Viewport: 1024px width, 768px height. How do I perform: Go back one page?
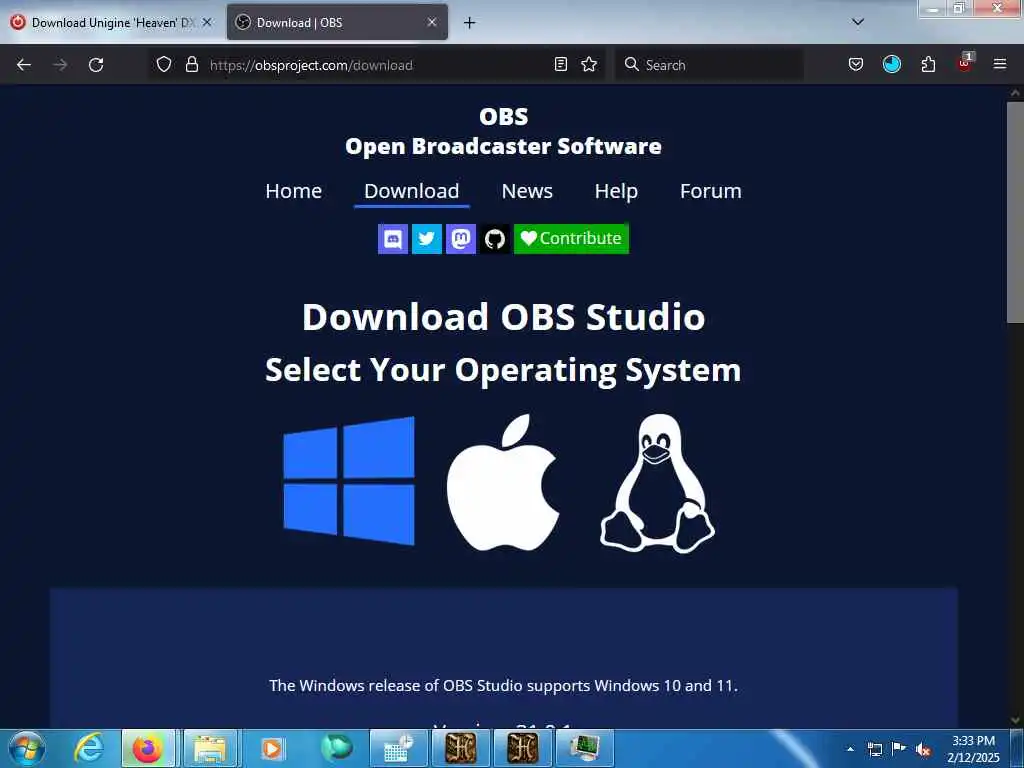coord(24,65)
